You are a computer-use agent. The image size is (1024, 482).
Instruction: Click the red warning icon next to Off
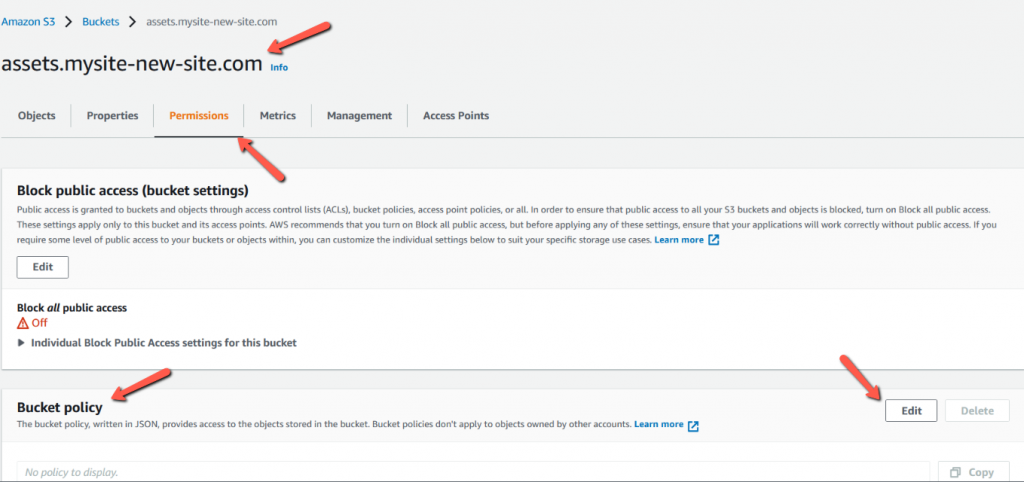coord(23,323)
